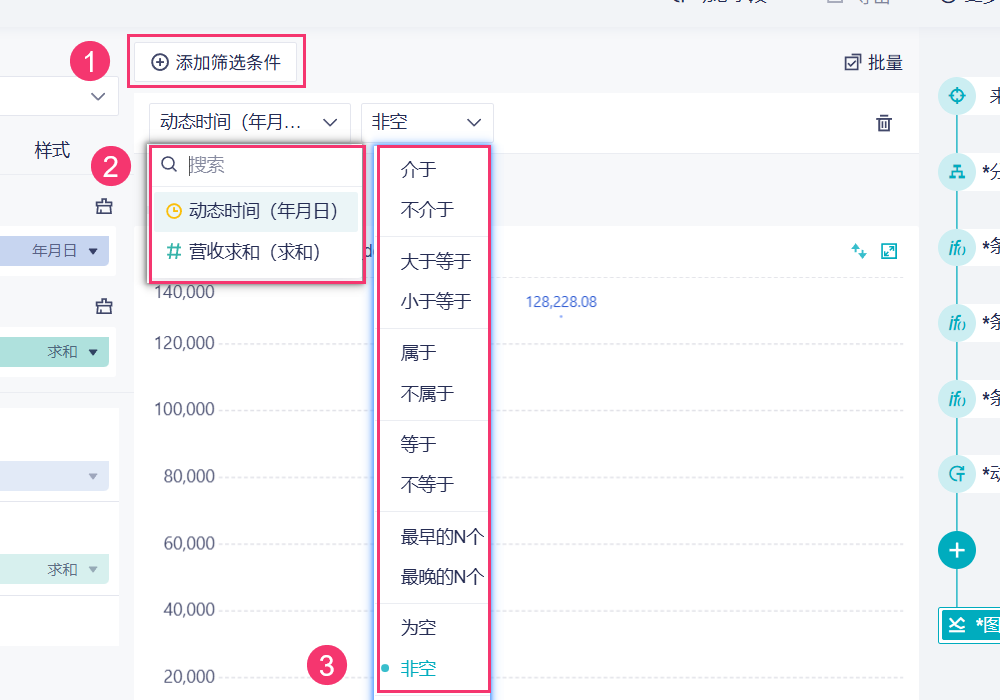Click the sparkle smart-chart icon

pyautogui.click(x=858, y=251)
